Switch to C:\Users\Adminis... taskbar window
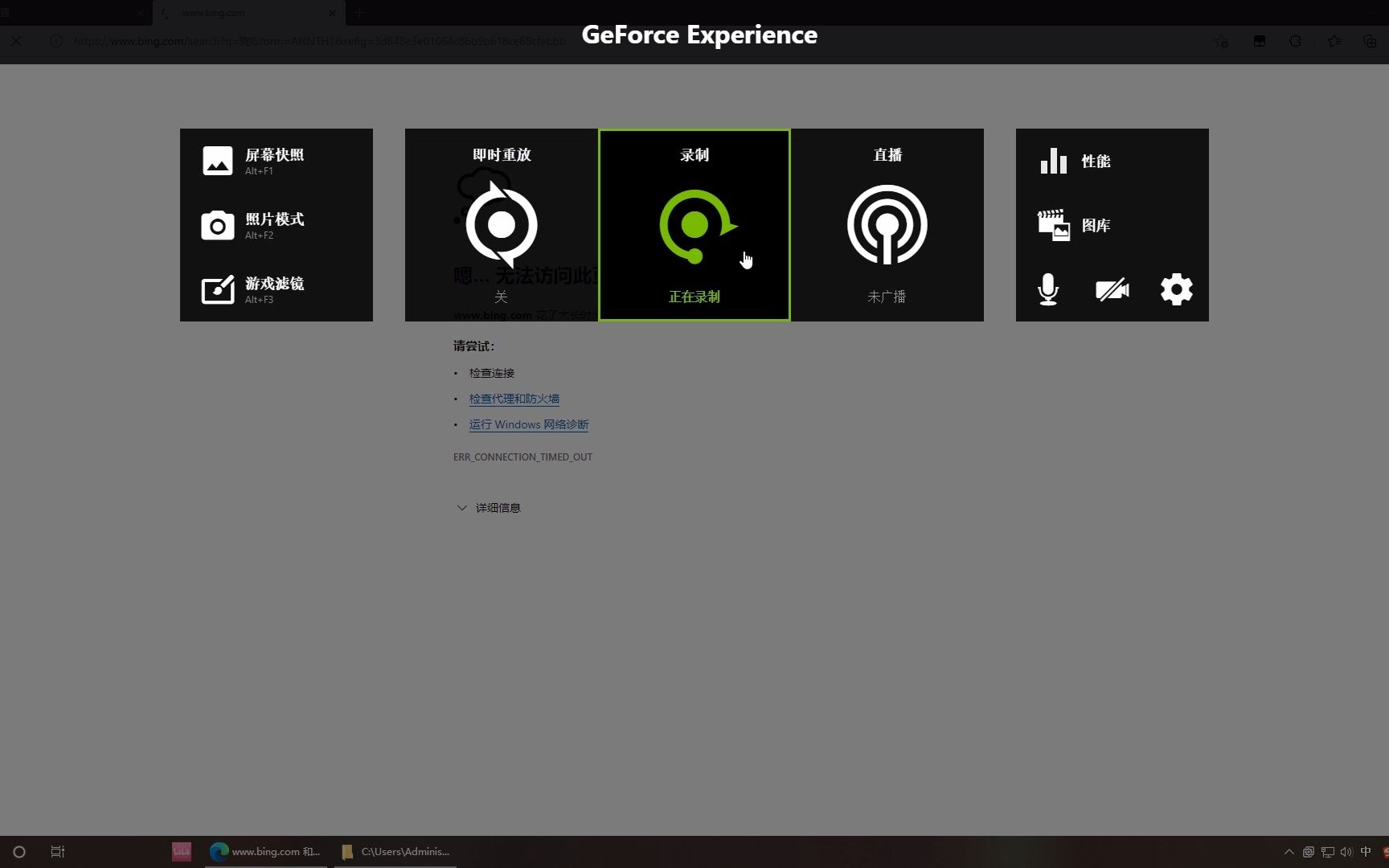The height and width of the screenshot is (868, 1389). point(395,852)
